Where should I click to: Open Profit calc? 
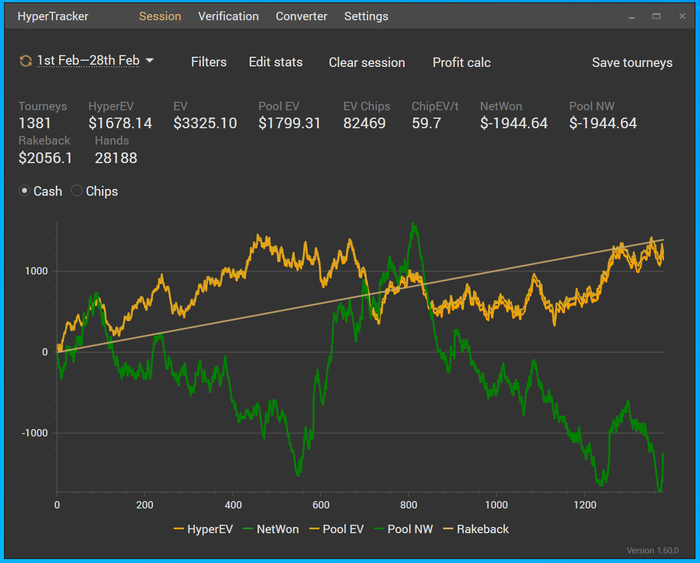[461, 63]
